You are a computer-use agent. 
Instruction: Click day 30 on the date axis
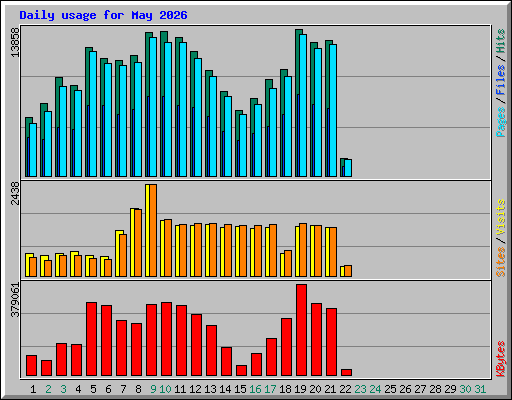pyautogui.click(x=465, y=389)
